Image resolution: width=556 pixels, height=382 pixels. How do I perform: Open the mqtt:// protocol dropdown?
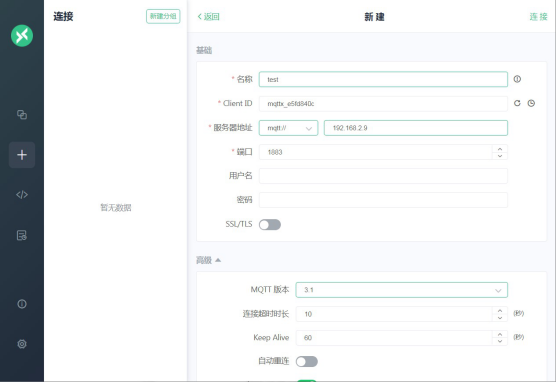point(288,128)
